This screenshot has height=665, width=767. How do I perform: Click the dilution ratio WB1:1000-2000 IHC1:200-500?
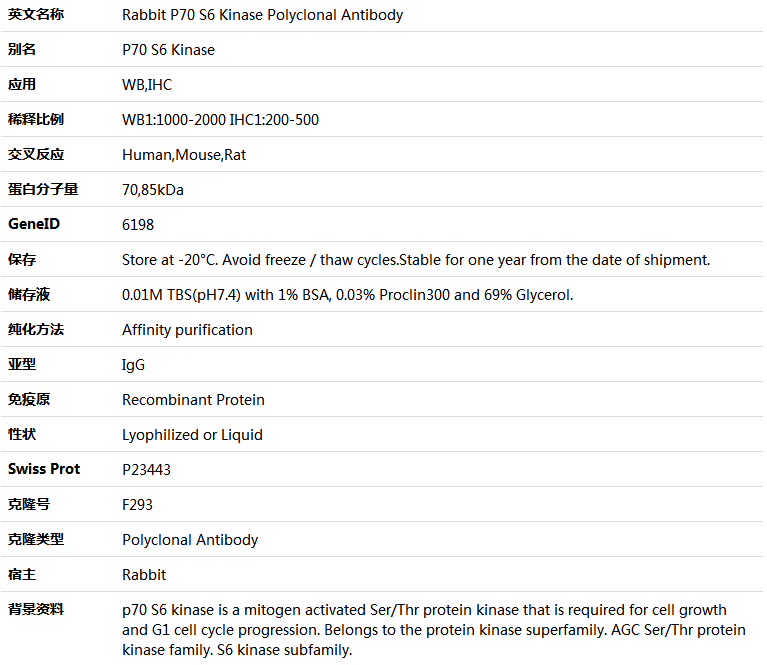(x=220, y=120)
